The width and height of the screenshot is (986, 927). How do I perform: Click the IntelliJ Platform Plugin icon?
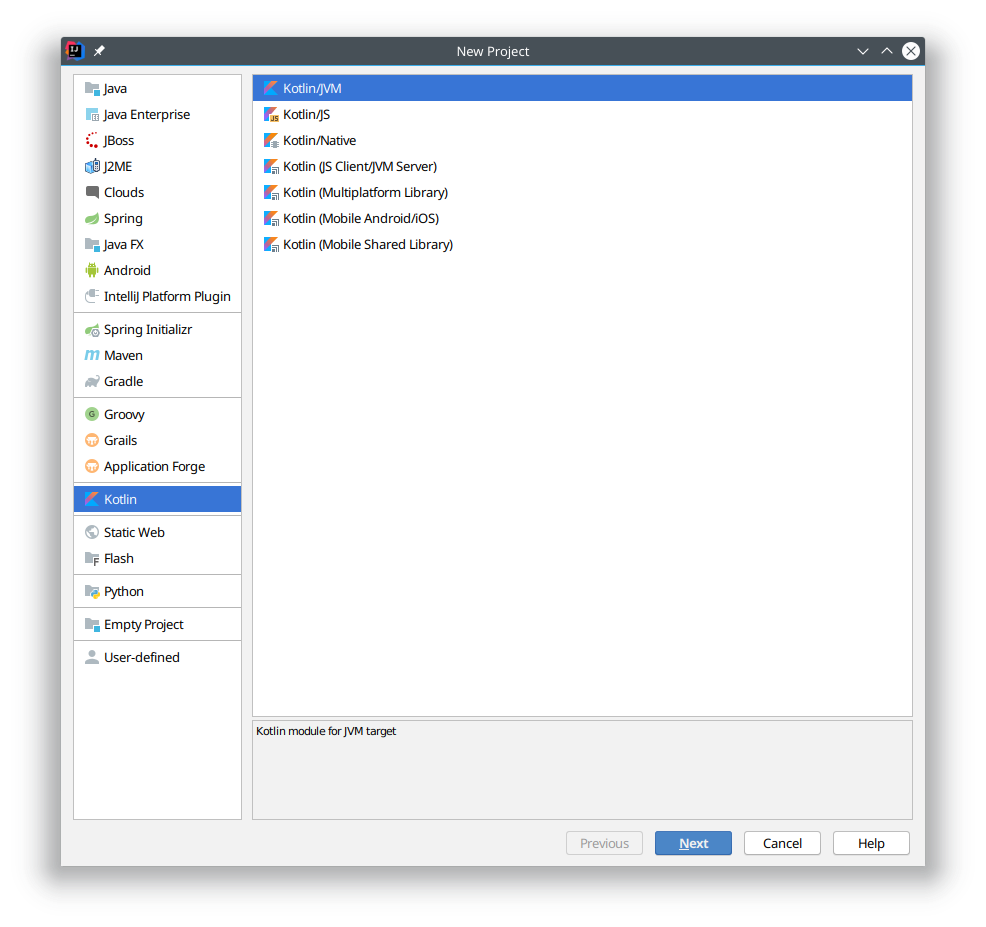point(92,296)
